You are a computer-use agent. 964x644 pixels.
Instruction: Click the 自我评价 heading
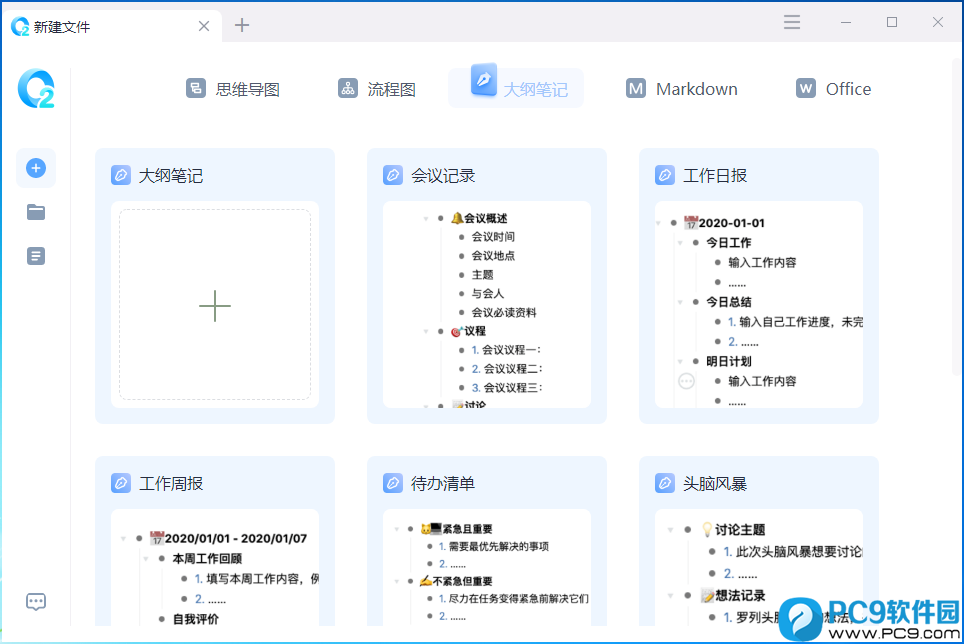pos(196,619)
